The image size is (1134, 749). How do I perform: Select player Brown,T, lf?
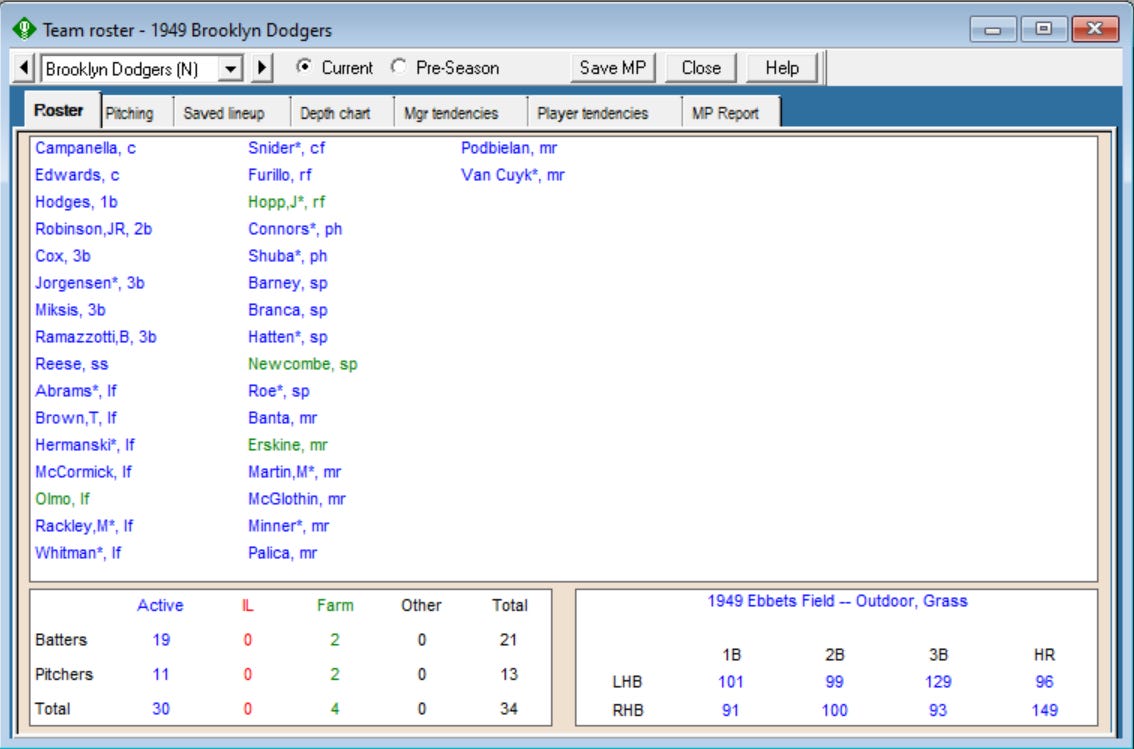tap(76, 418)
